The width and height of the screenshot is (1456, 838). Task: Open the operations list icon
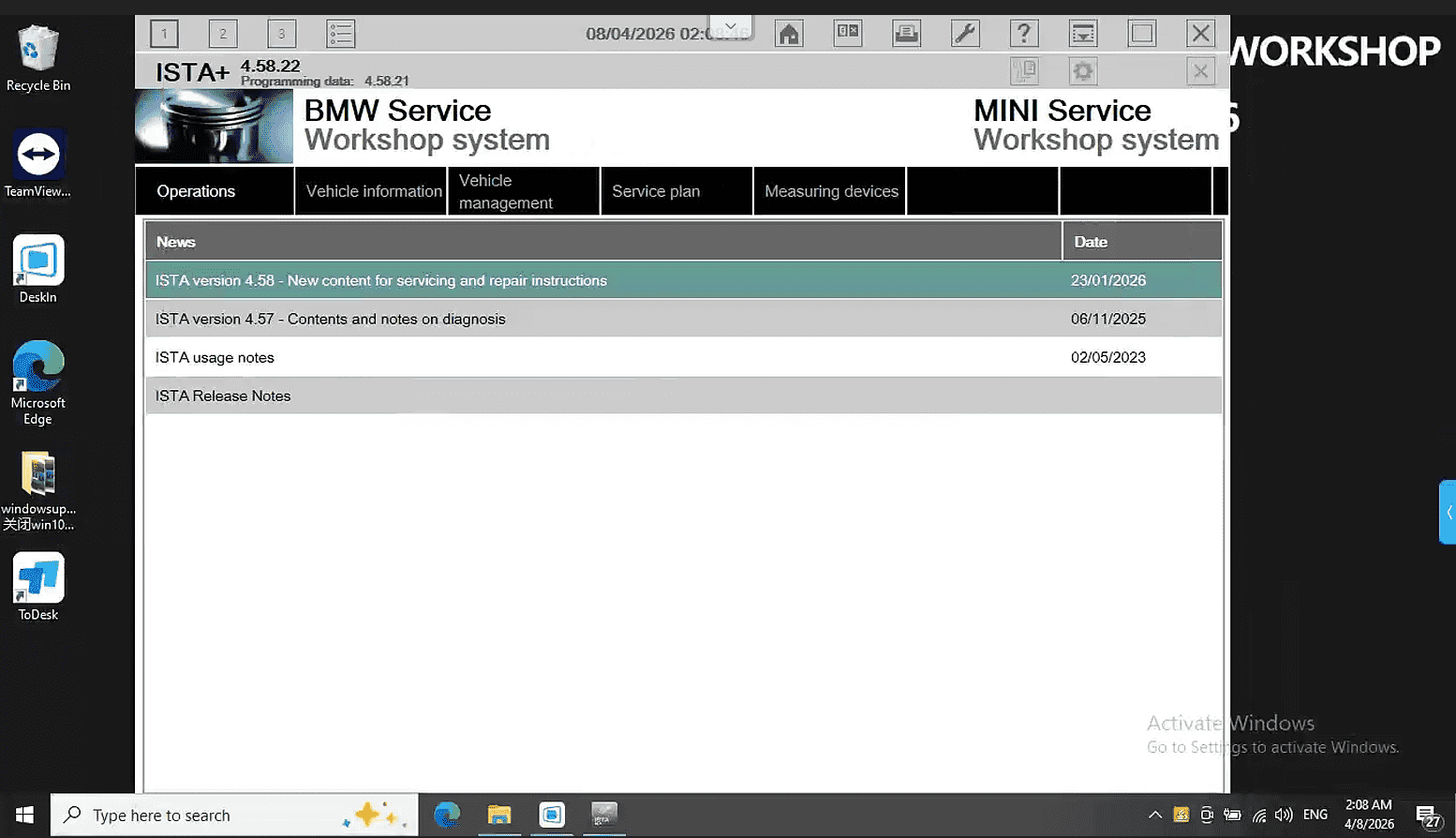tap(340, 35)
